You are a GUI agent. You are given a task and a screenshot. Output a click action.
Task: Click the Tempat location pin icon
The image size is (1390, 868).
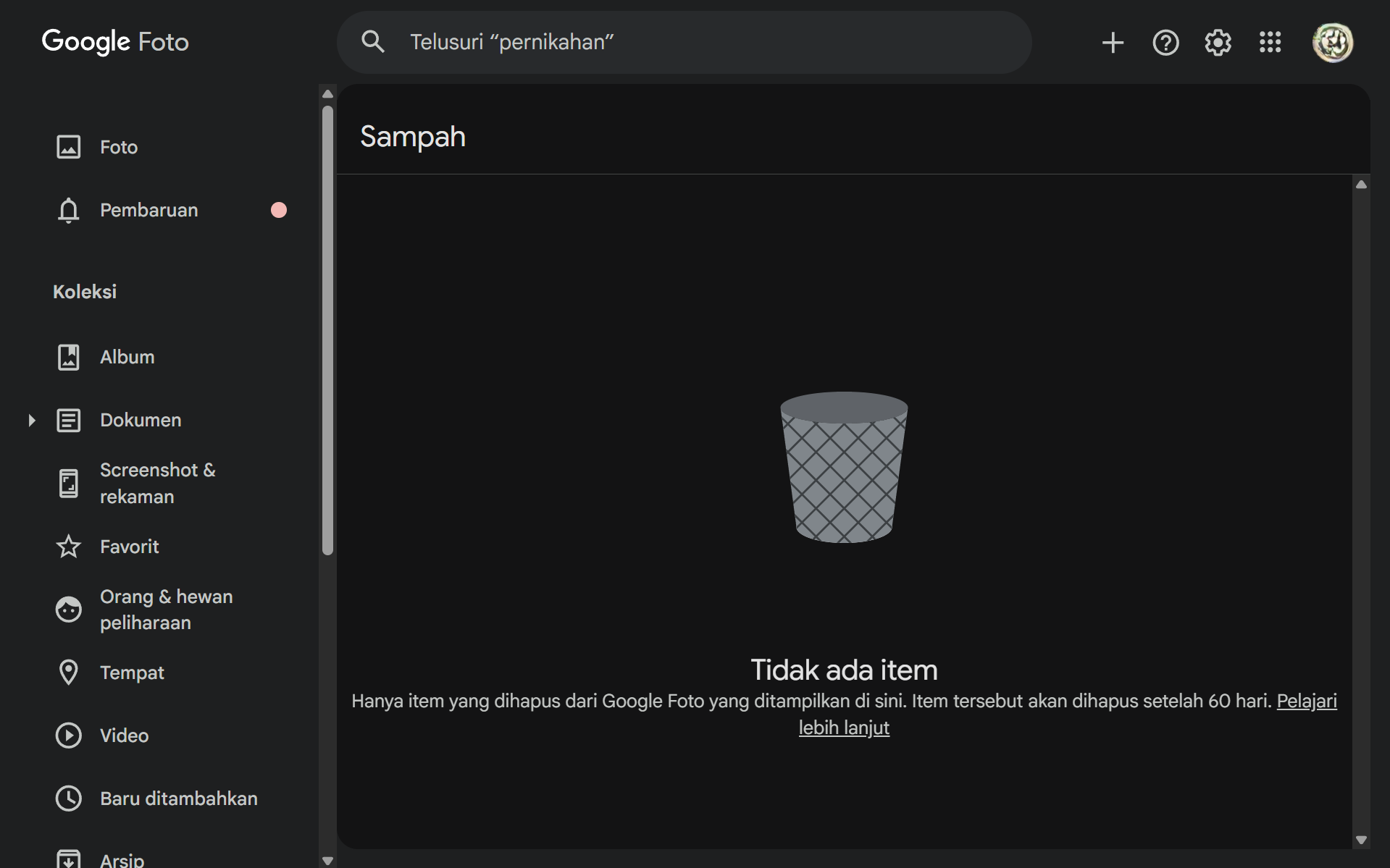[x=69, y=673]
